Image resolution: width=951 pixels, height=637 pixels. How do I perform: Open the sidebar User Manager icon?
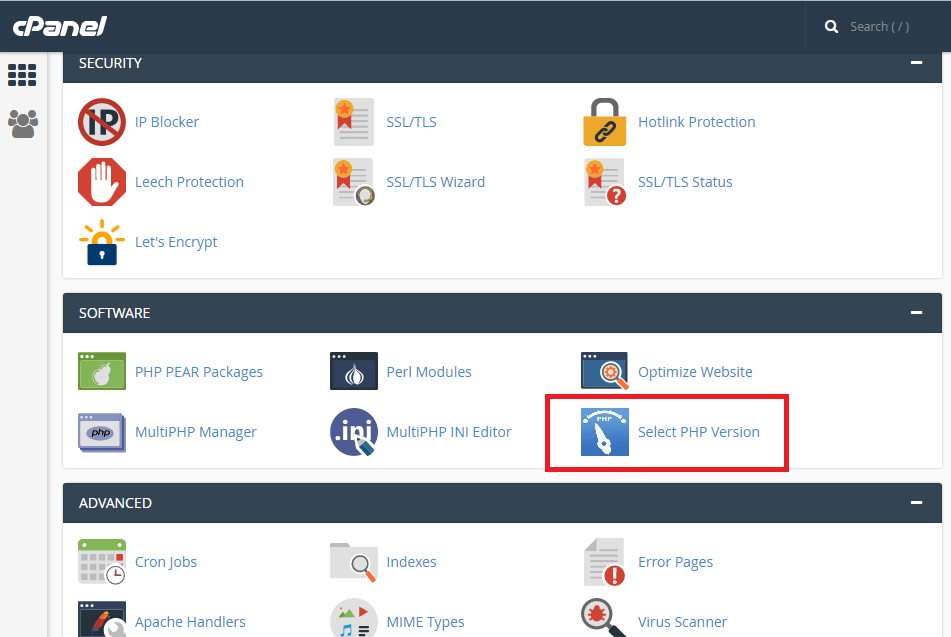coord(23,124)
